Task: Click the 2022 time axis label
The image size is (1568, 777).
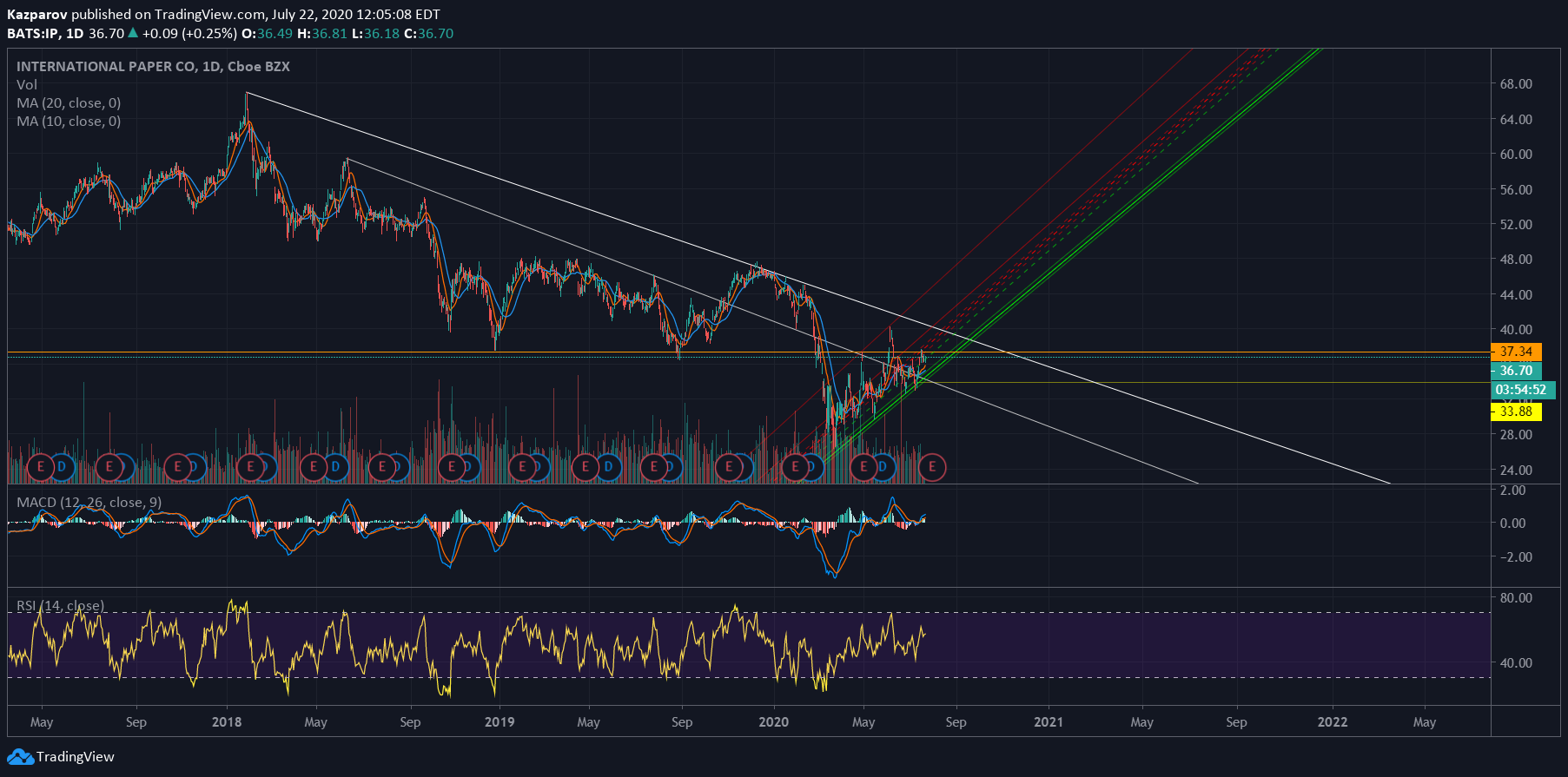Action: [x=1333, y=722]
